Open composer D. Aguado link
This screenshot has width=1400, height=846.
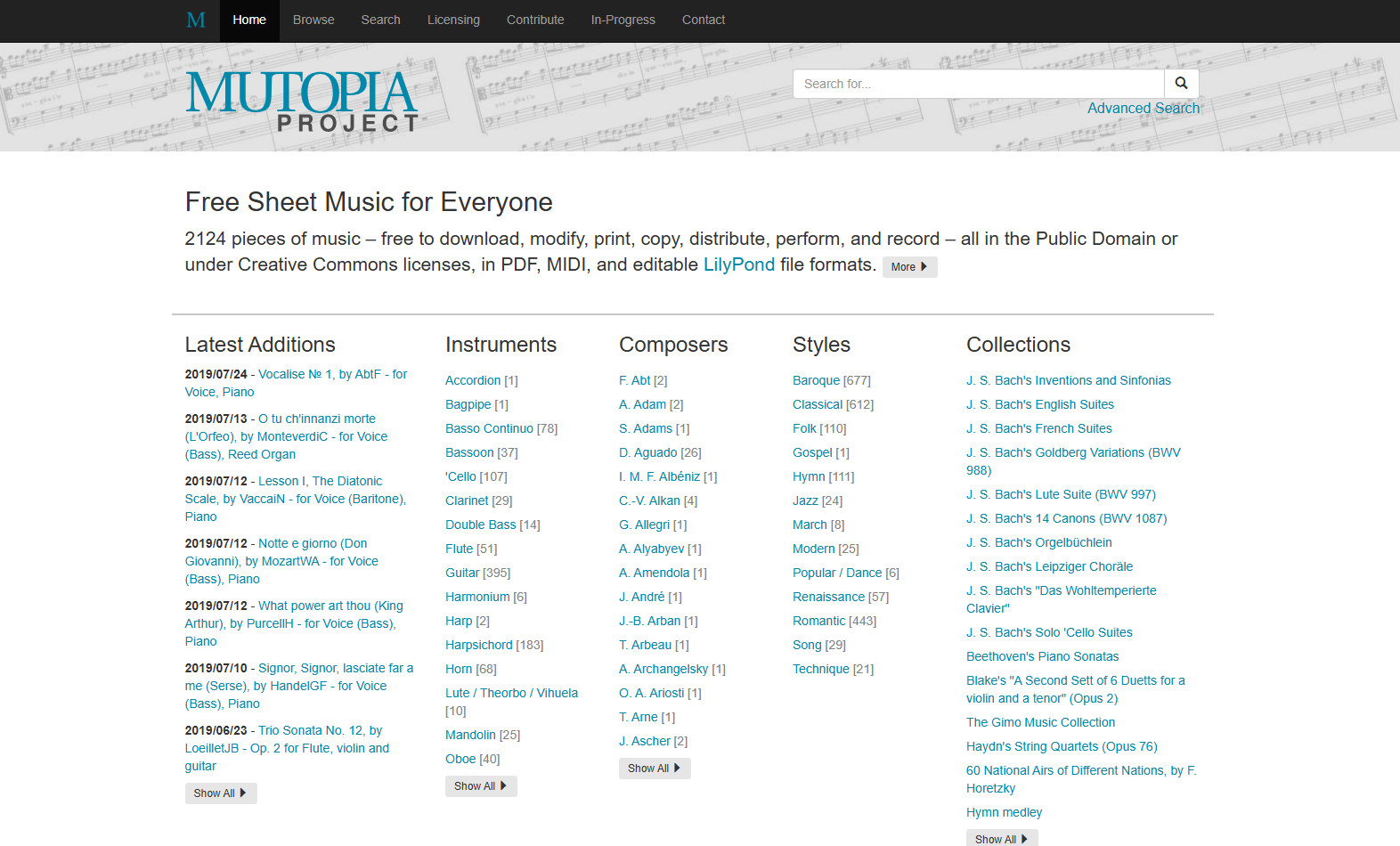pyautogui.click(x=648, y=452)
